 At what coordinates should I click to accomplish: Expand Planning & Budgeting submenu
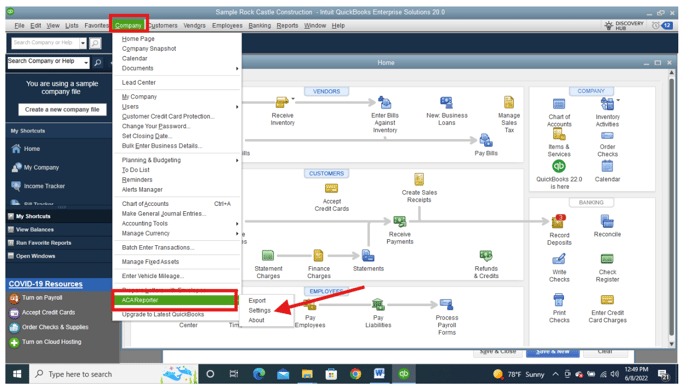click(x=237, y=160)
